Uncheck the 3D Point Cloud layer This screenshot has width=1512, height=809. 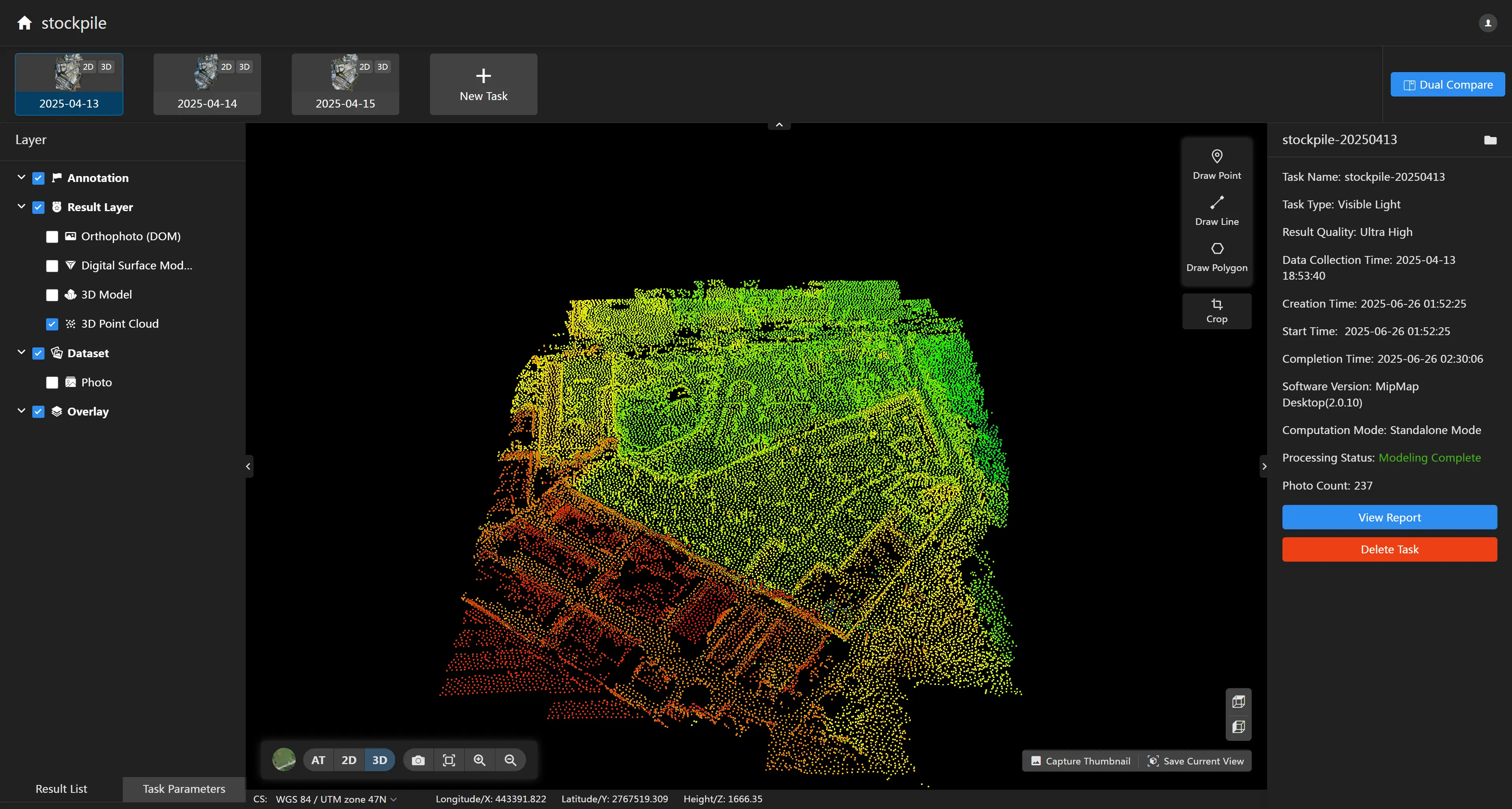pyautogui.click(x=52, y=324)
